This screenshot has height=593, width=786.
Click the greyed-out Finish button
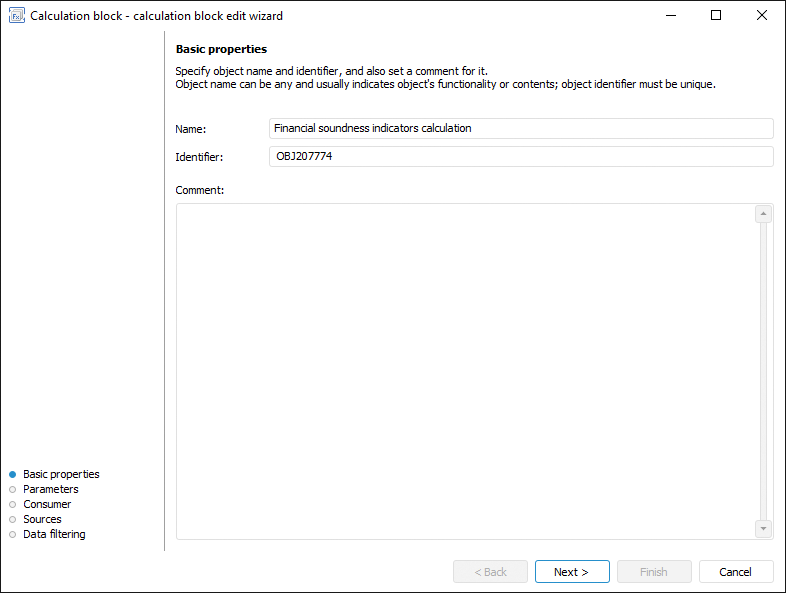[654, 572]
